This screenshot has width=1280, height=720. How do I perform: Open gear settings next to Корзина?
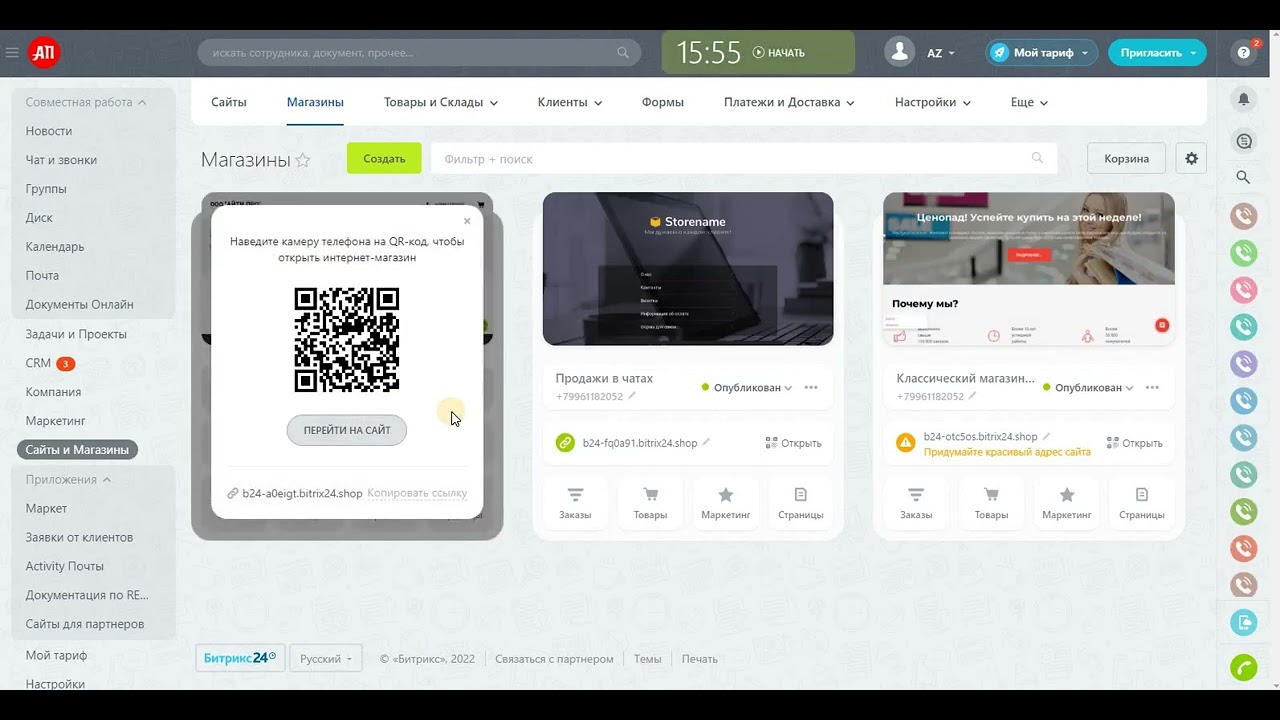(x=1191, y=158)
